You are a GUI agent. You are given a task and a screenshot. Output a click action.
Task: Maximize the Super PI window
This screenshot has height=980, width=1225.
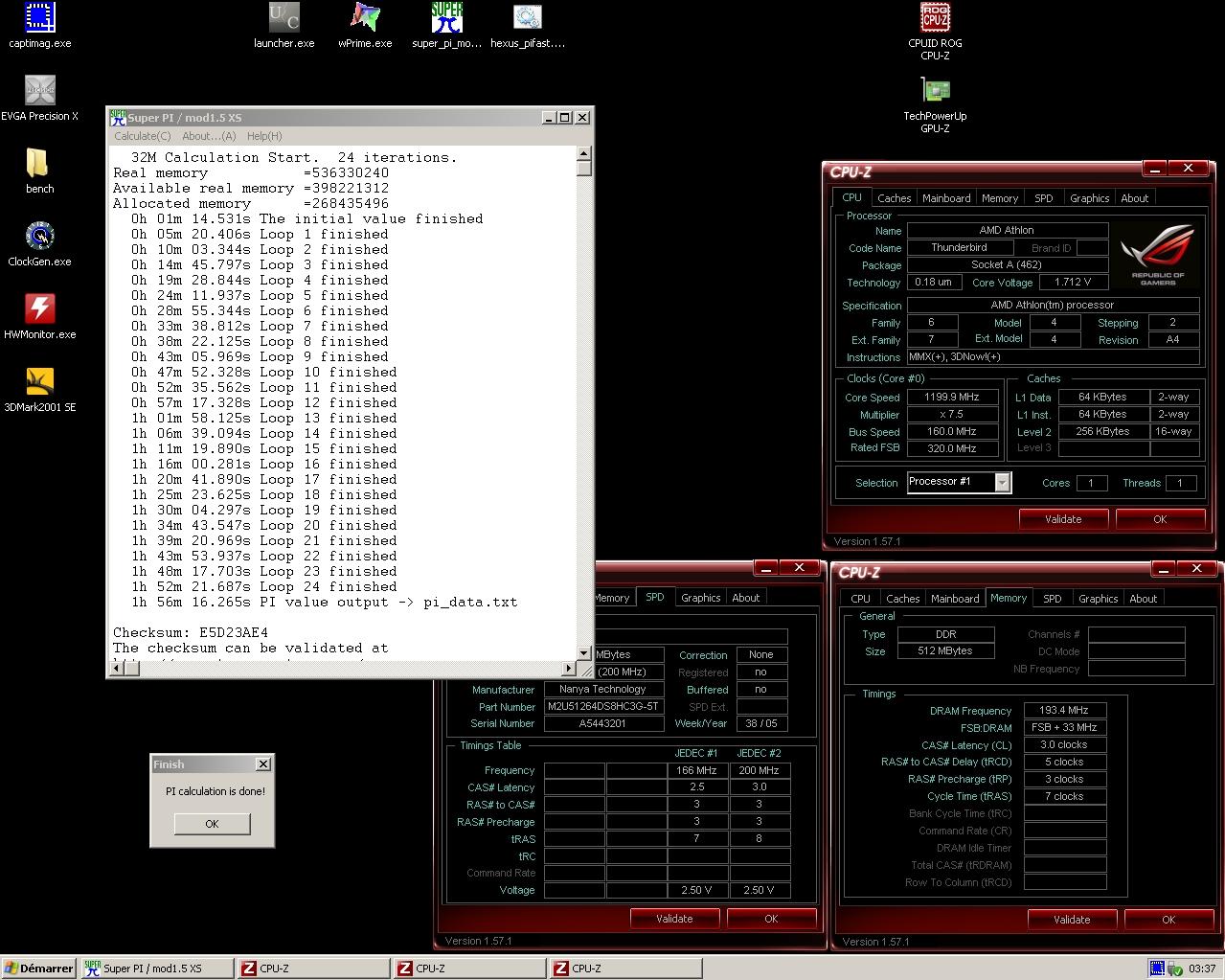tap(565, 117)
